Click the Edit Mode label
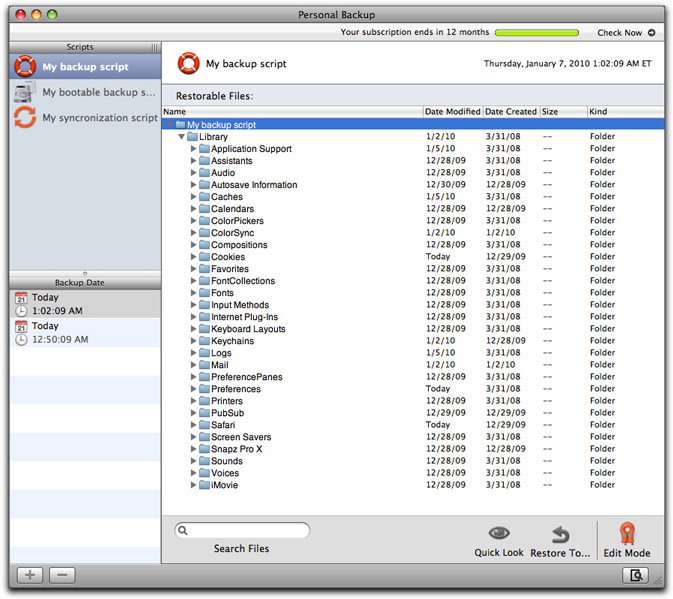Viewport: 673px width, 599px height. (627, 553)
